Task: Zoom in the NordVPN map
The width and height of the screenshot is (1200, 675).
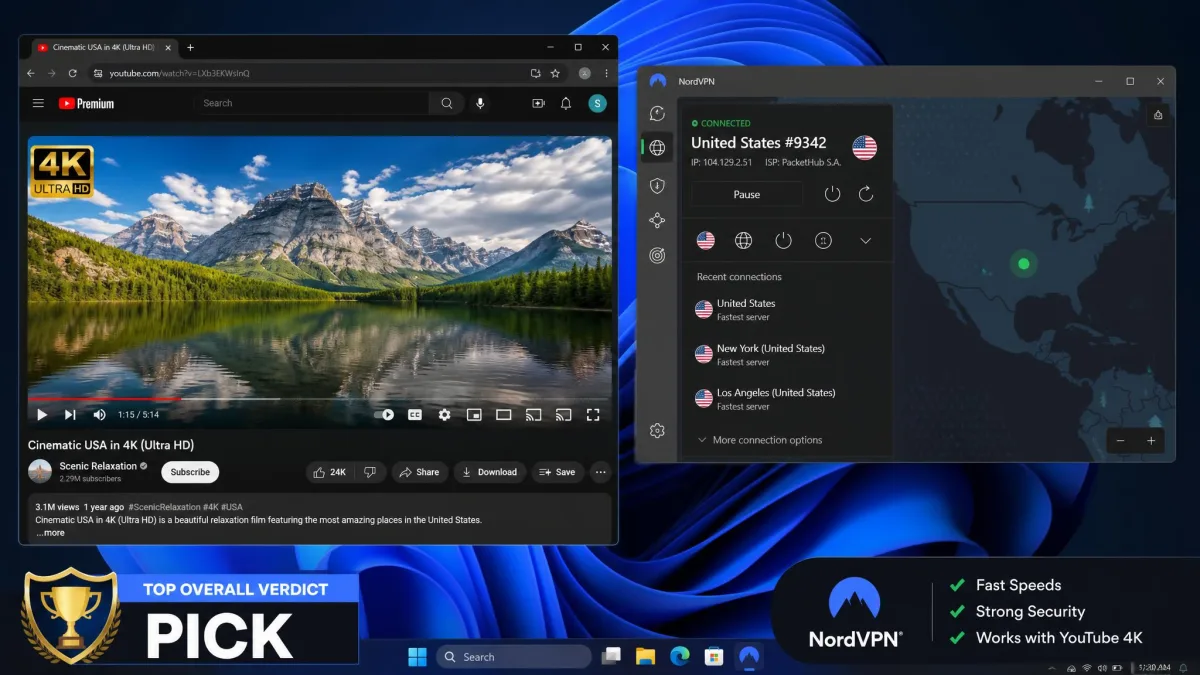Action: pyautogui.click(x=1151, y=441)
